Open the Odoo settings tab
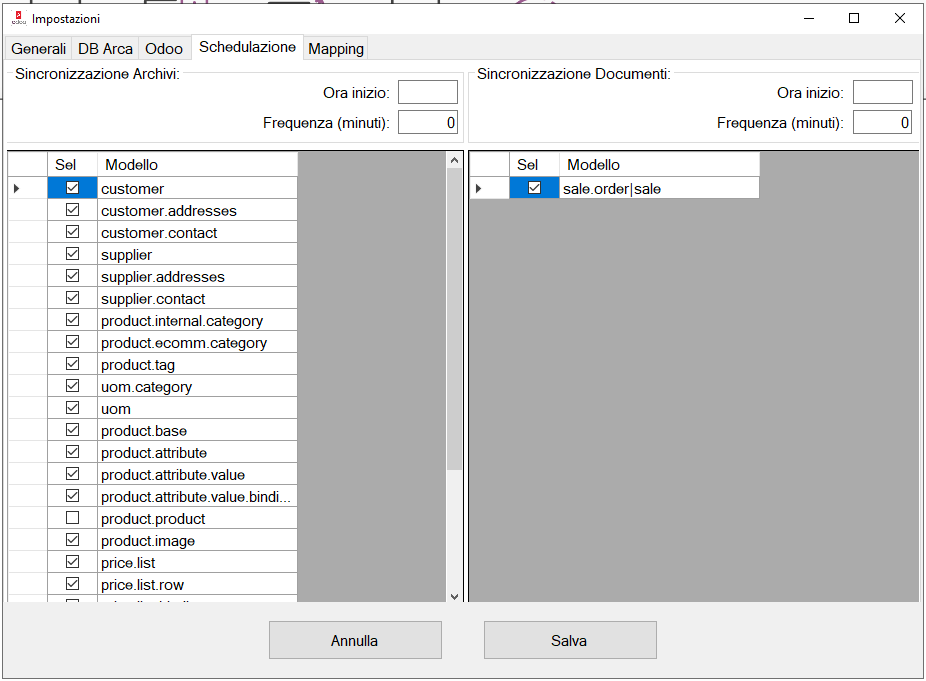 164,48
